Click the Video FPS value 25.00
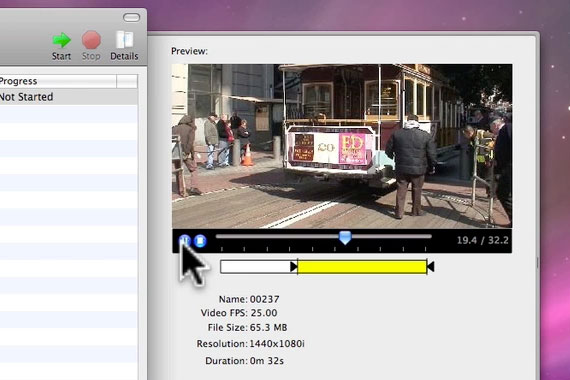570x380 pixels. point(264,313)
